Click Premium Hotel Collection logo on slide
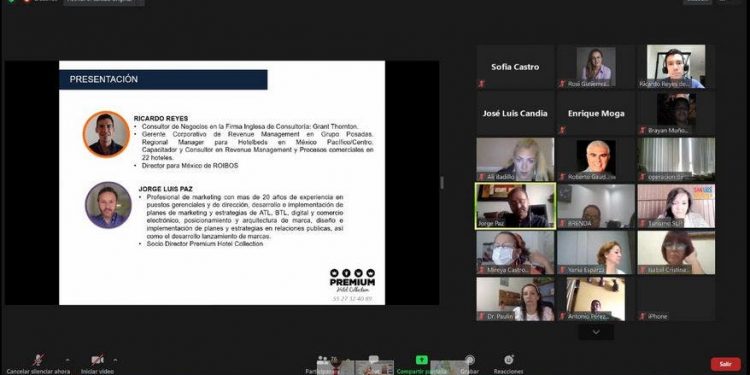The image size is (750, 375). tap(353, 281)
